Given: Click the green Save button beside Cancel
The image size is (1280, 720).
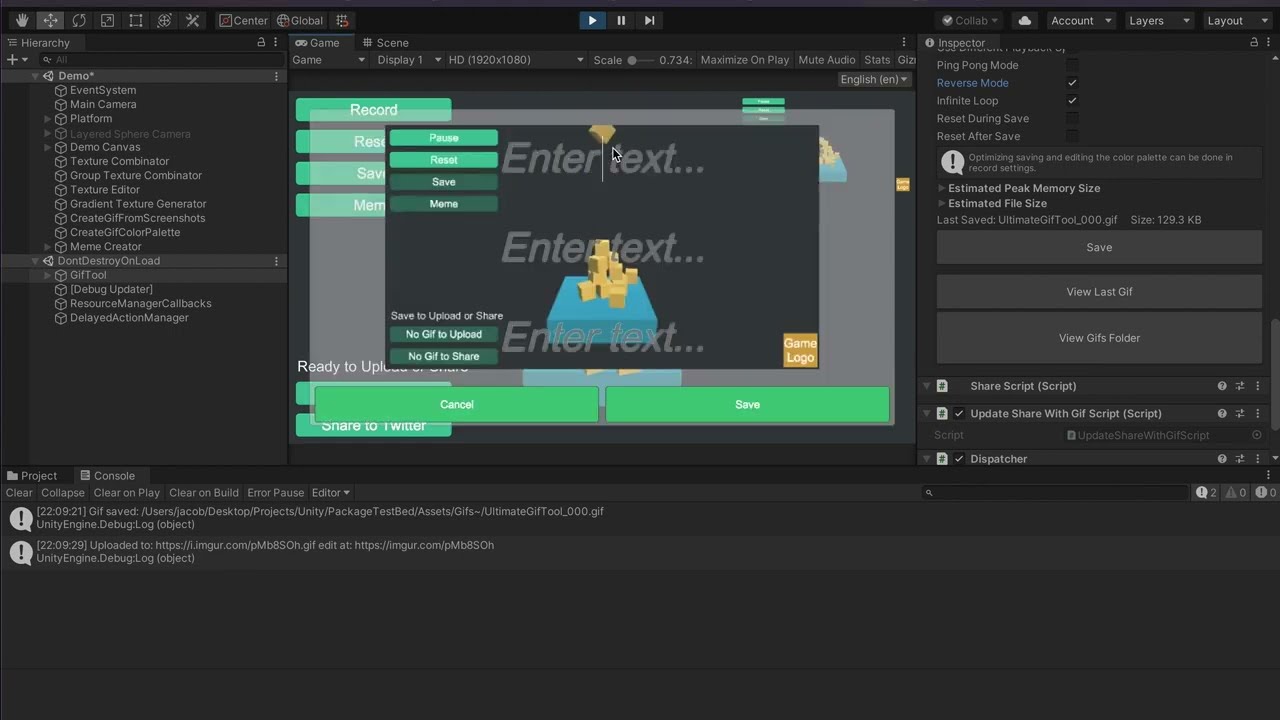Looking at the screenshot, I should [747, 405].
